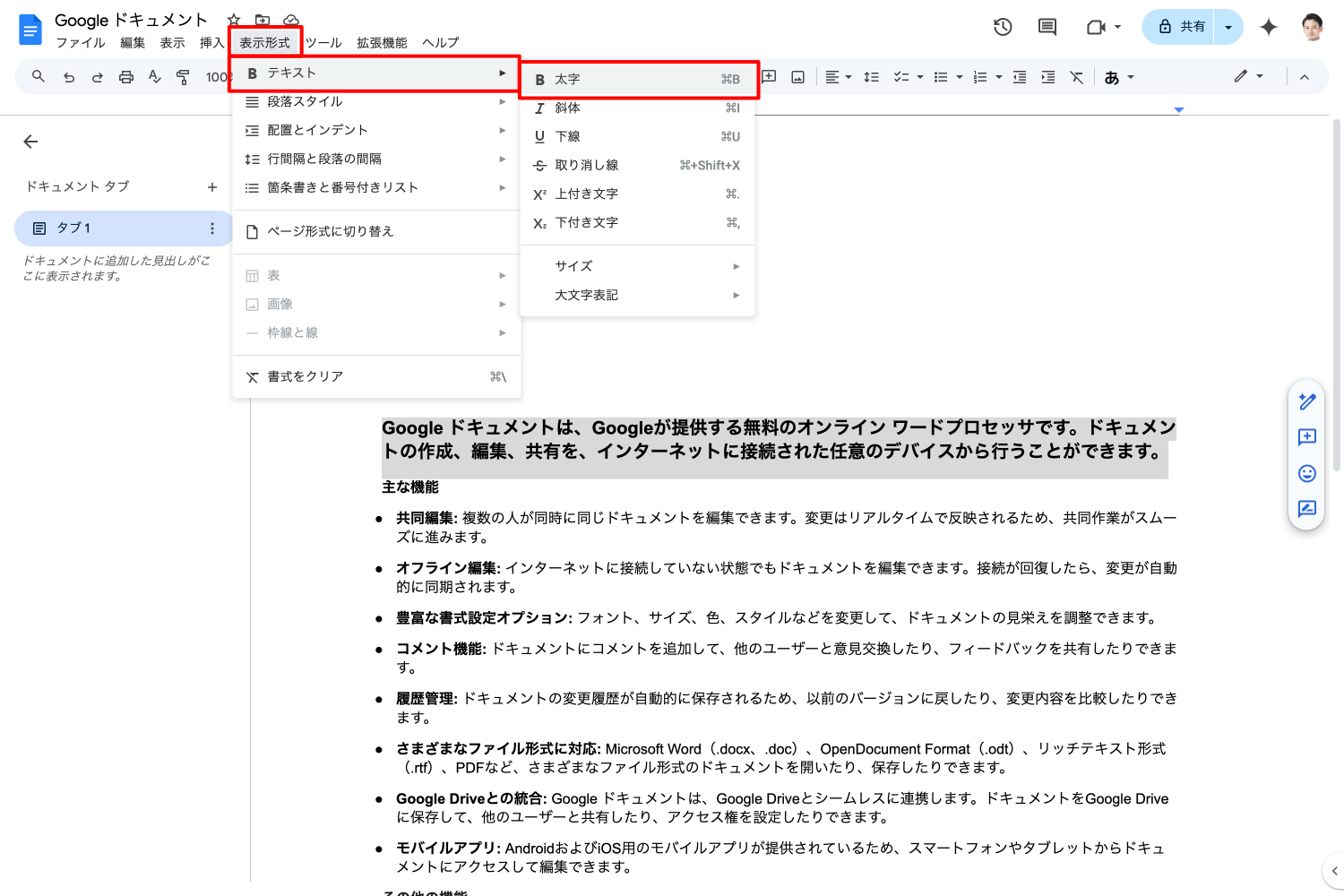Click the 共有 share button
Viewport: 1344px width, 896px height.
[1179, 27]
